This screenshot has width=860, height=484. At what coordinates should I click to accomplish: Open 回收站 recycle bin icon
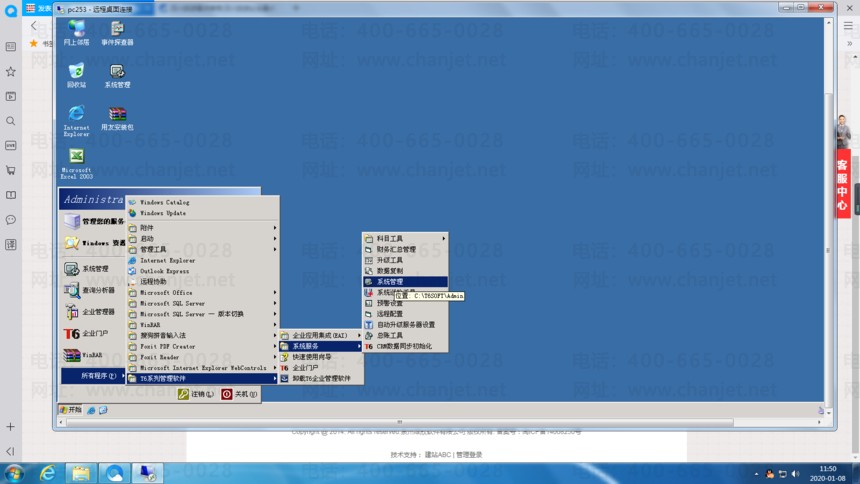[76, 76]
